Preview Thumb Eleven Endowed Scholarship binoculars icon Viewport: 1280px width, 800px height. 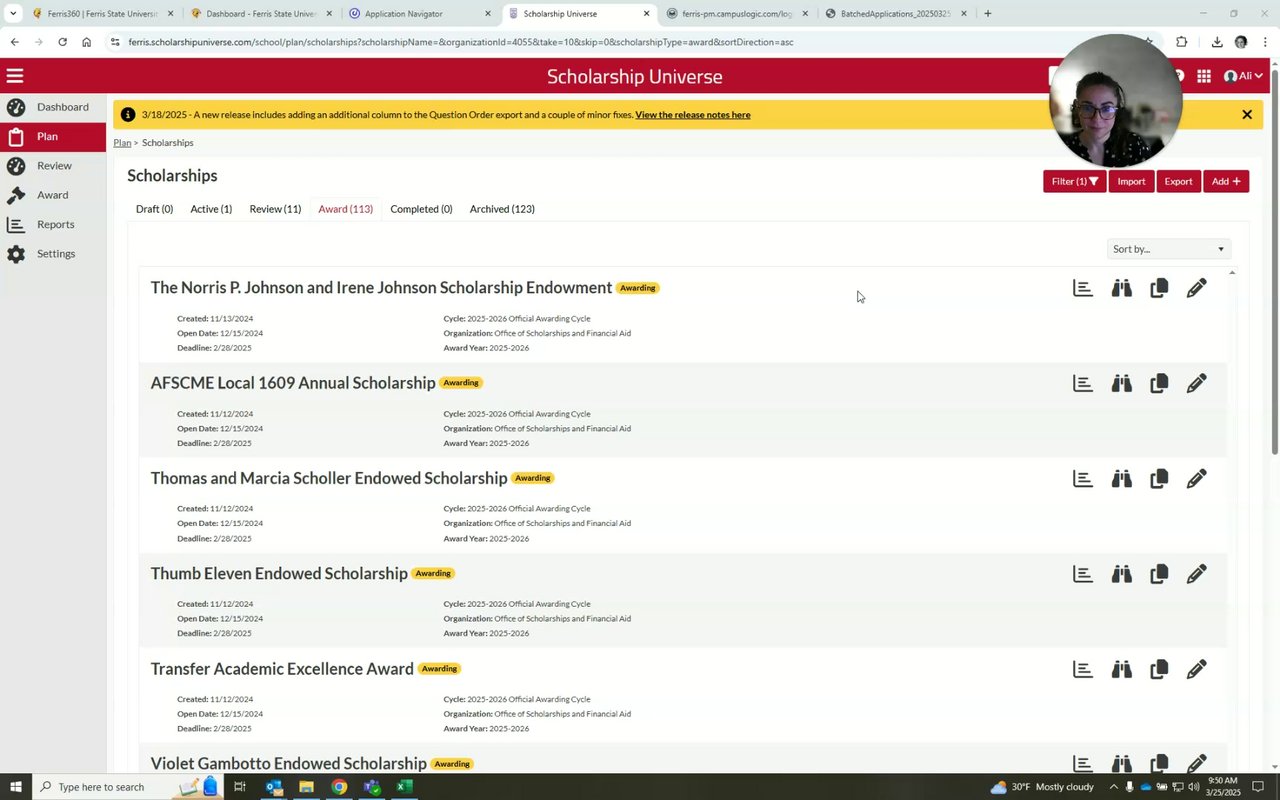(x=1121, y=574)
